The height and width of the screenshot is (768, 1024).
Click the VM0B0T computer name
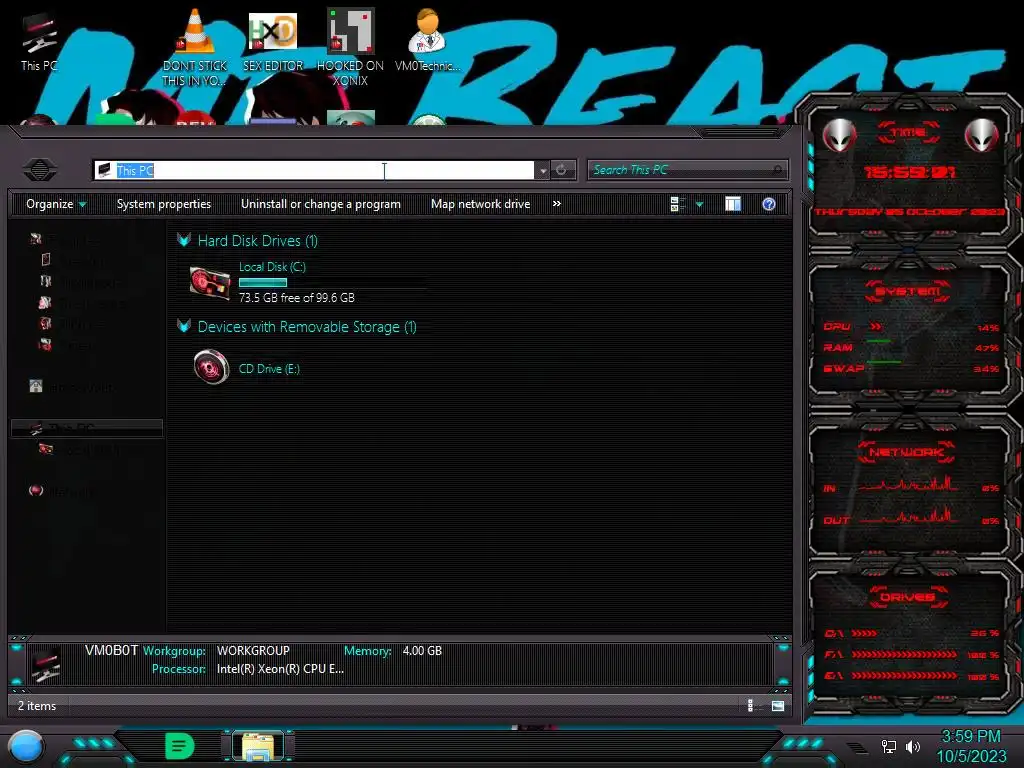[112, 650]
